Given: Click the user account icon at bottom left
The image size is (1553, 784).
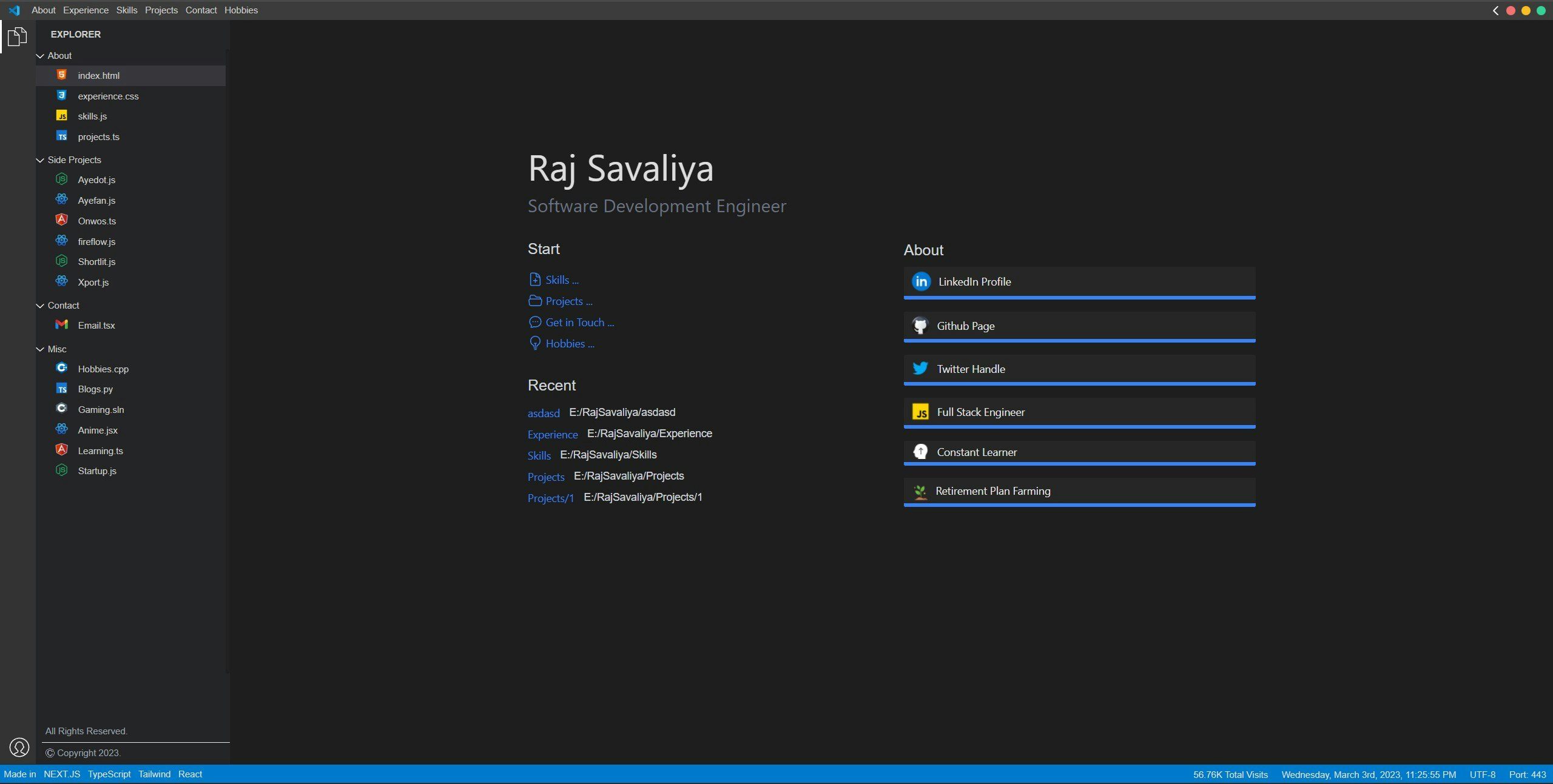Looking at the screenshot, I should (x=19, y=747).
